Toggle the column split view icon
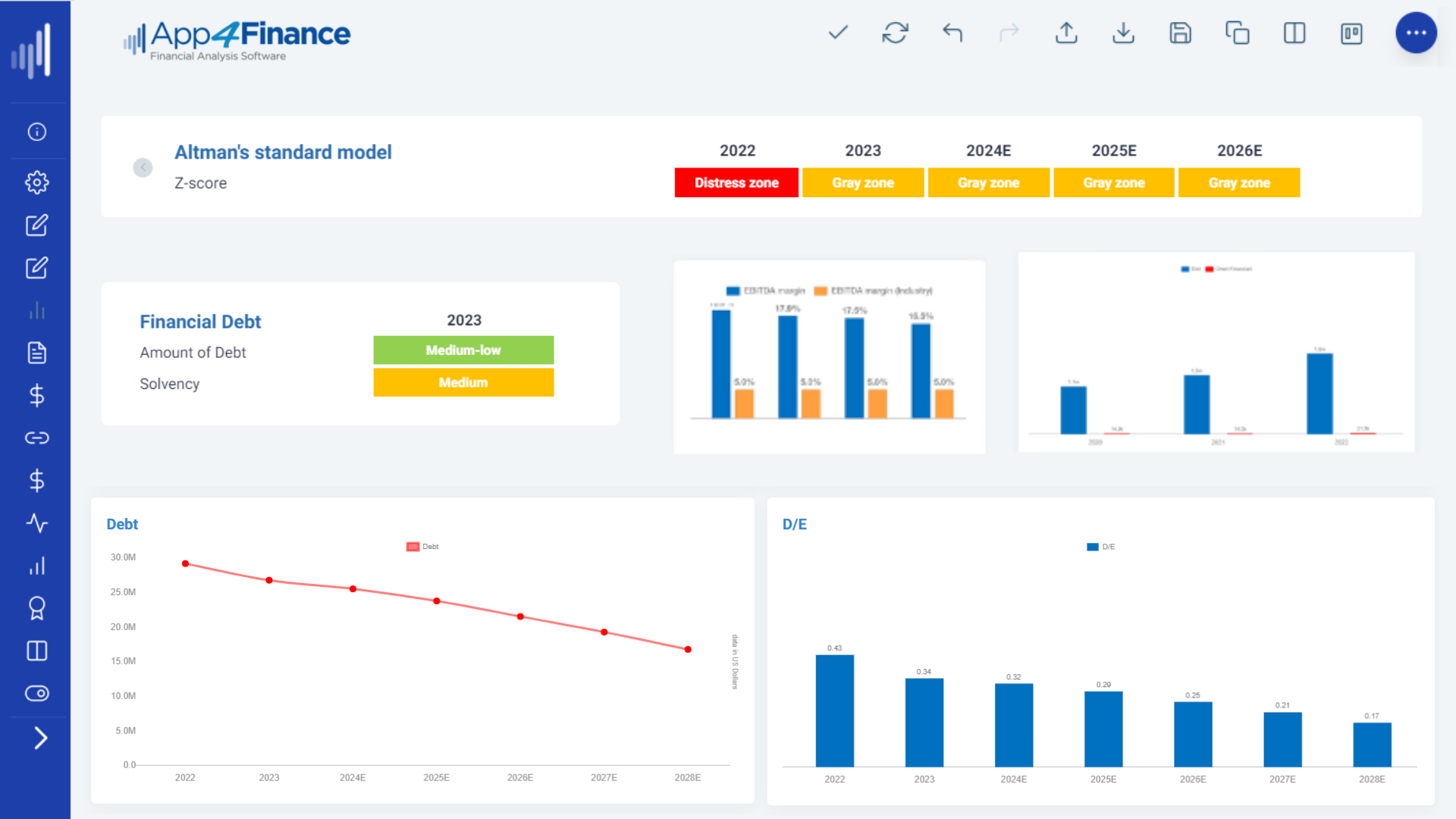Viewport: 1456px width, 819px height. click(1294, 33)
